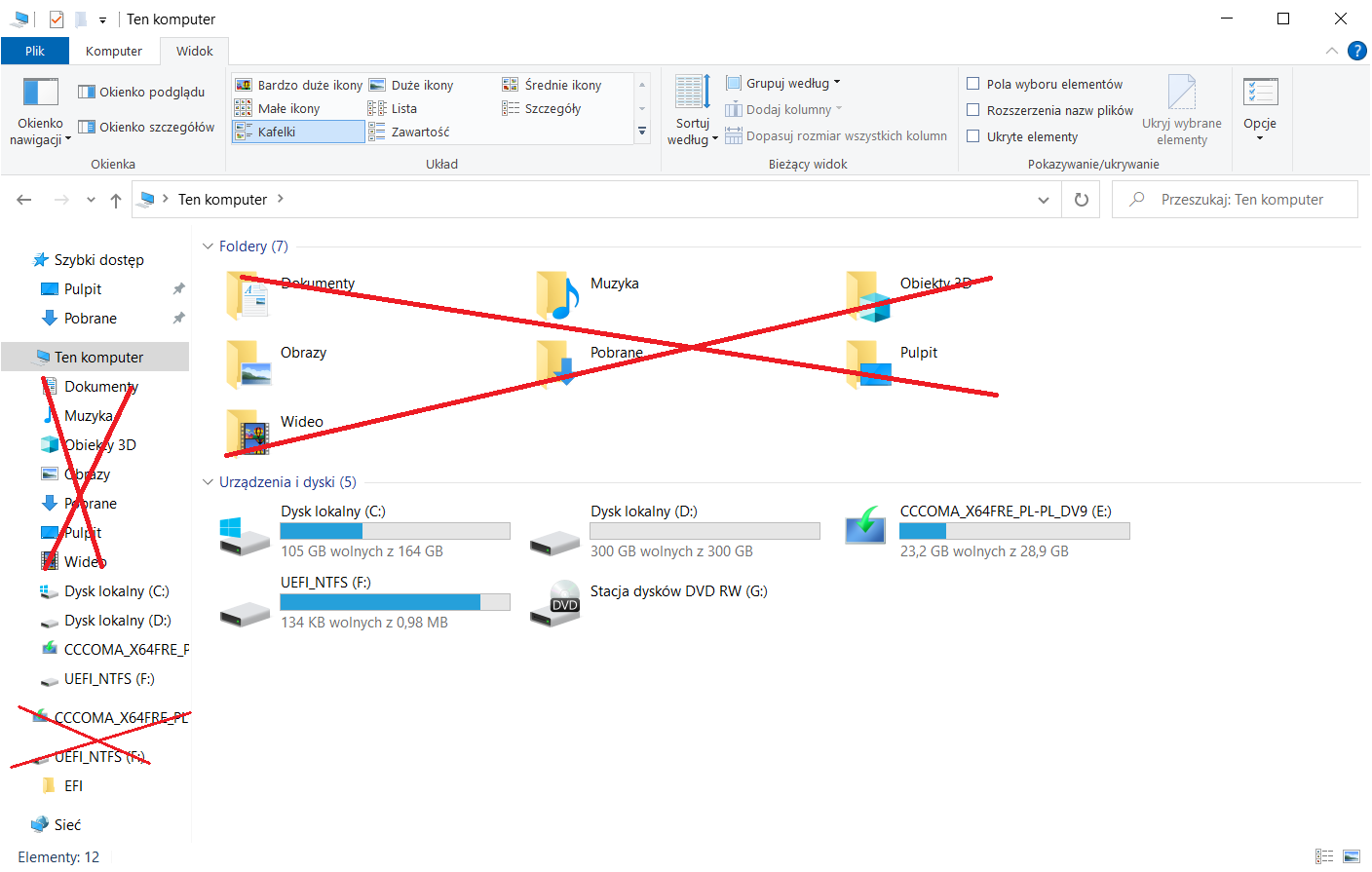This screenshot has width=1372, height=872.
Task: Enable Pola wyboru elementów checkbox
Action: (973, 84)
